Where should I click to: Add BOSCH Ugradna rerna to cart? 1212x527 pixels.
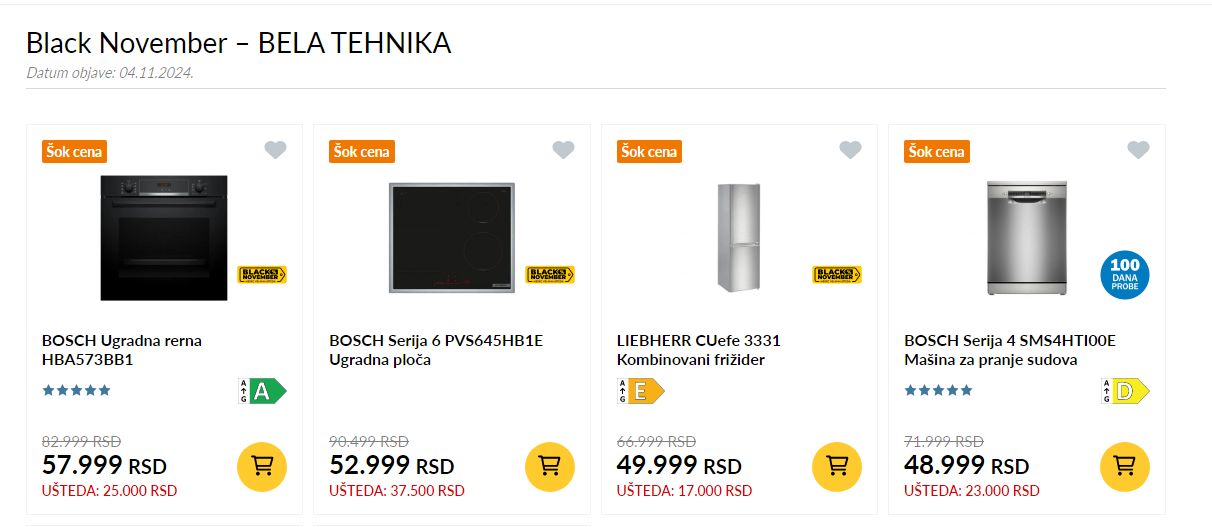point(262,466)
